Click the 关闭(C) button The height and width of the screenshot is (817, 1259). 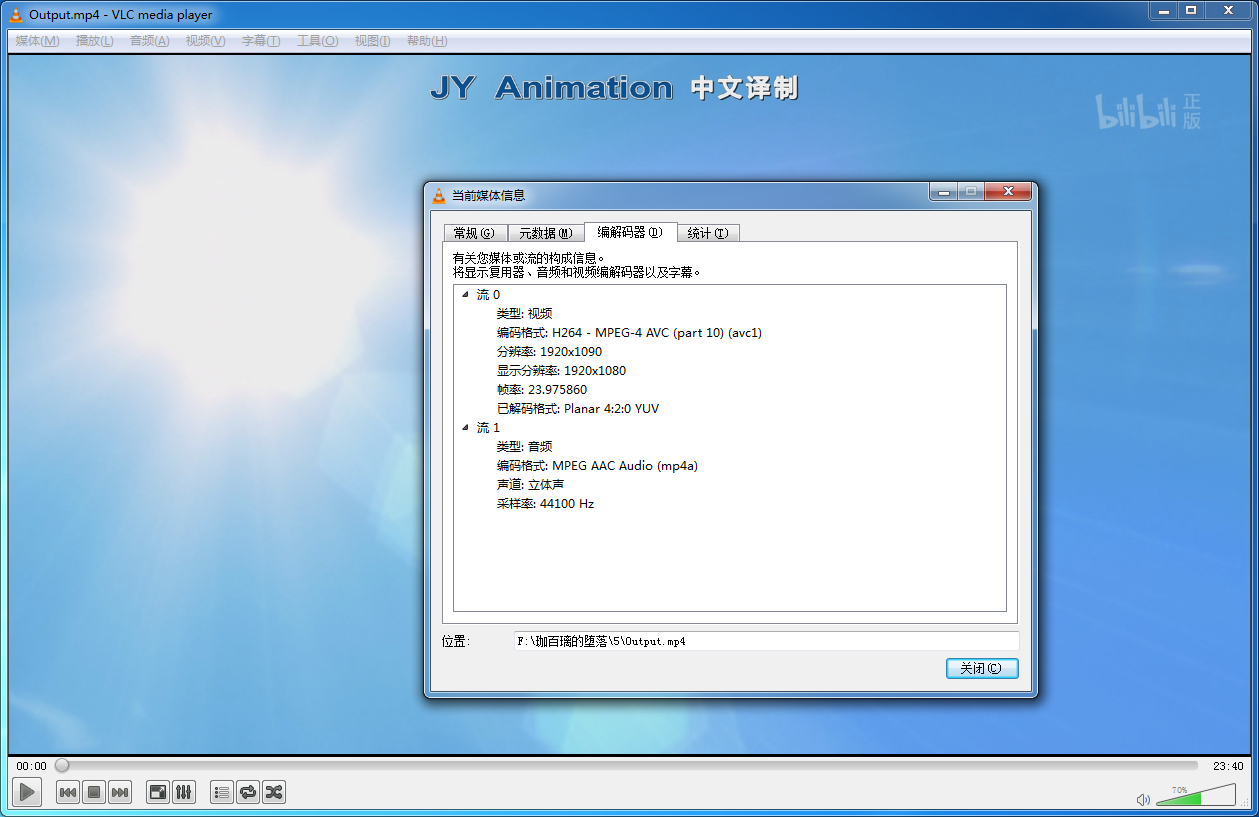(x=982, y=668)
